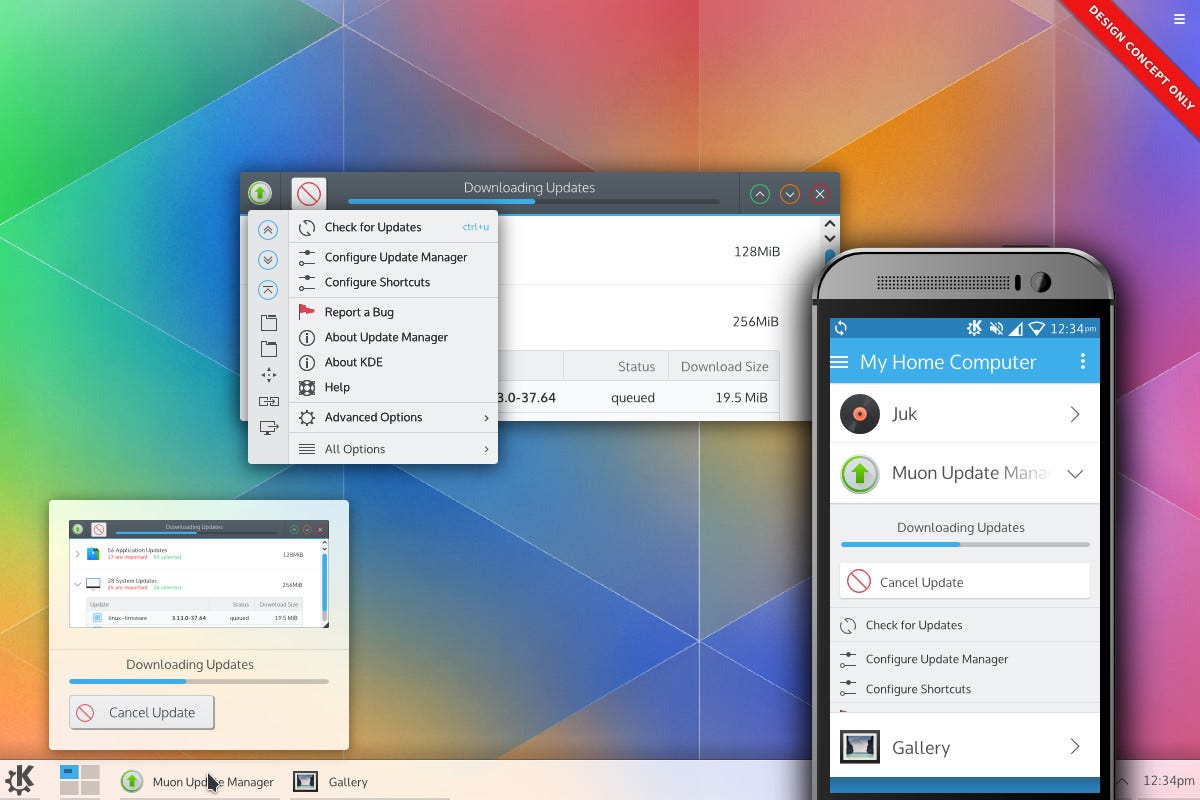This screenshot has width=1200, height=800.
Task: Click the "128MiB" size value
Action: (x=756, y=251)
